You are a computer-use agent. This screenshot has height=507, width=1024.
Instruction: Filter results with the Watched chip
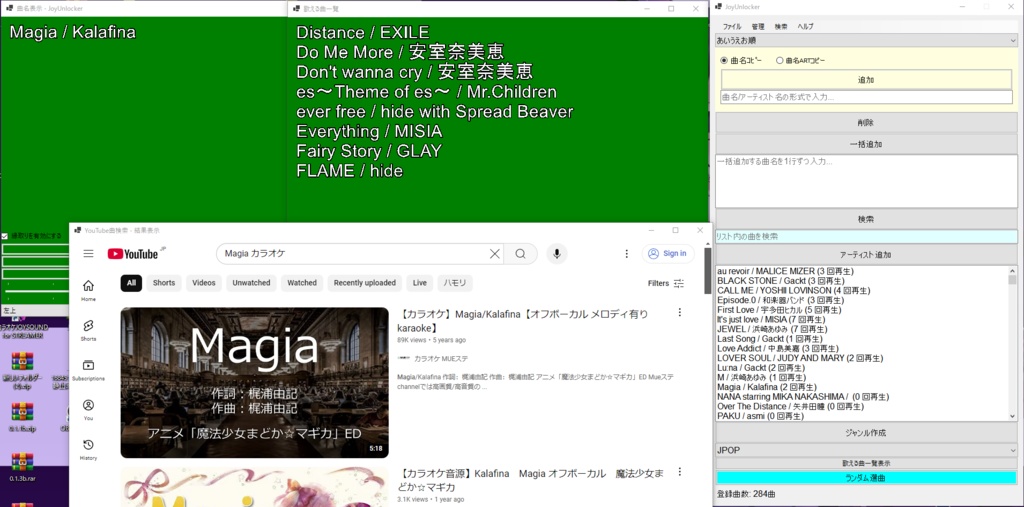pyautogui.click(x=302, y=283)
